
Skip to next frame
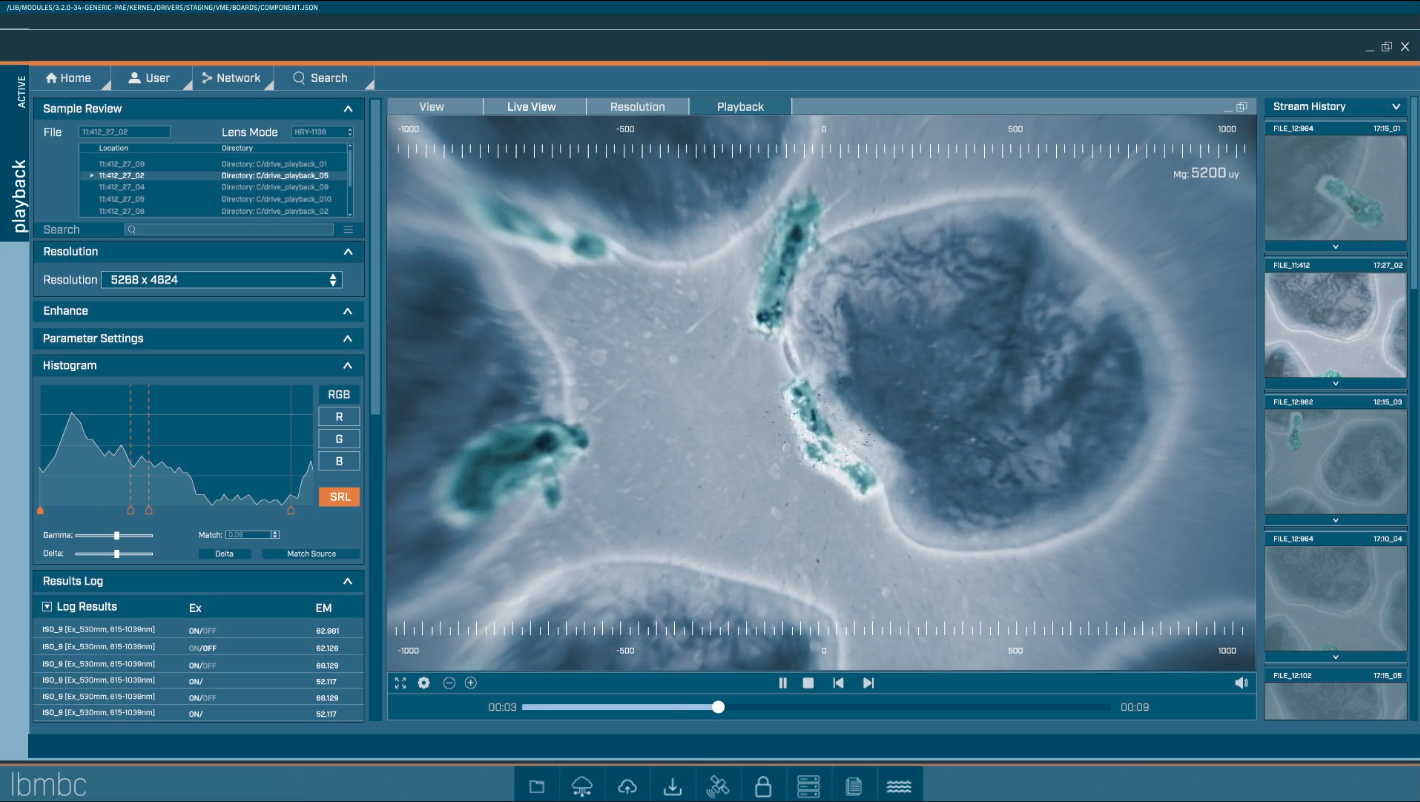click(x=868, y=683)
